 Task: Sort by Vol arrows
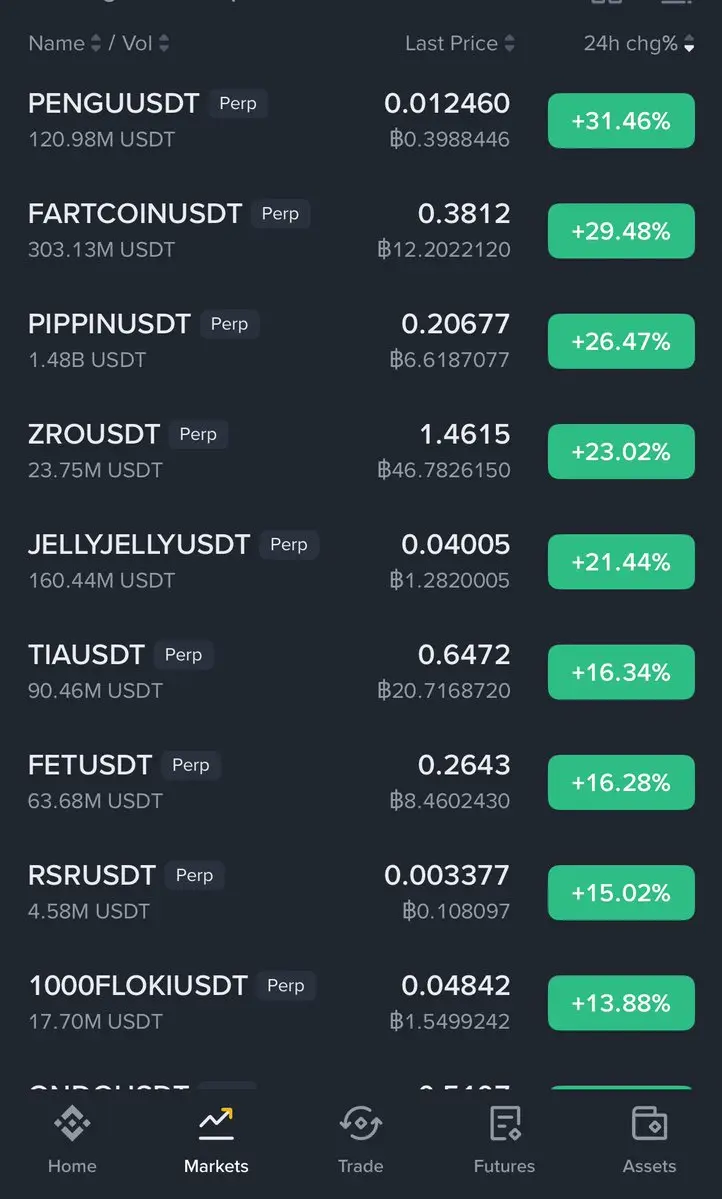[164, 44]
